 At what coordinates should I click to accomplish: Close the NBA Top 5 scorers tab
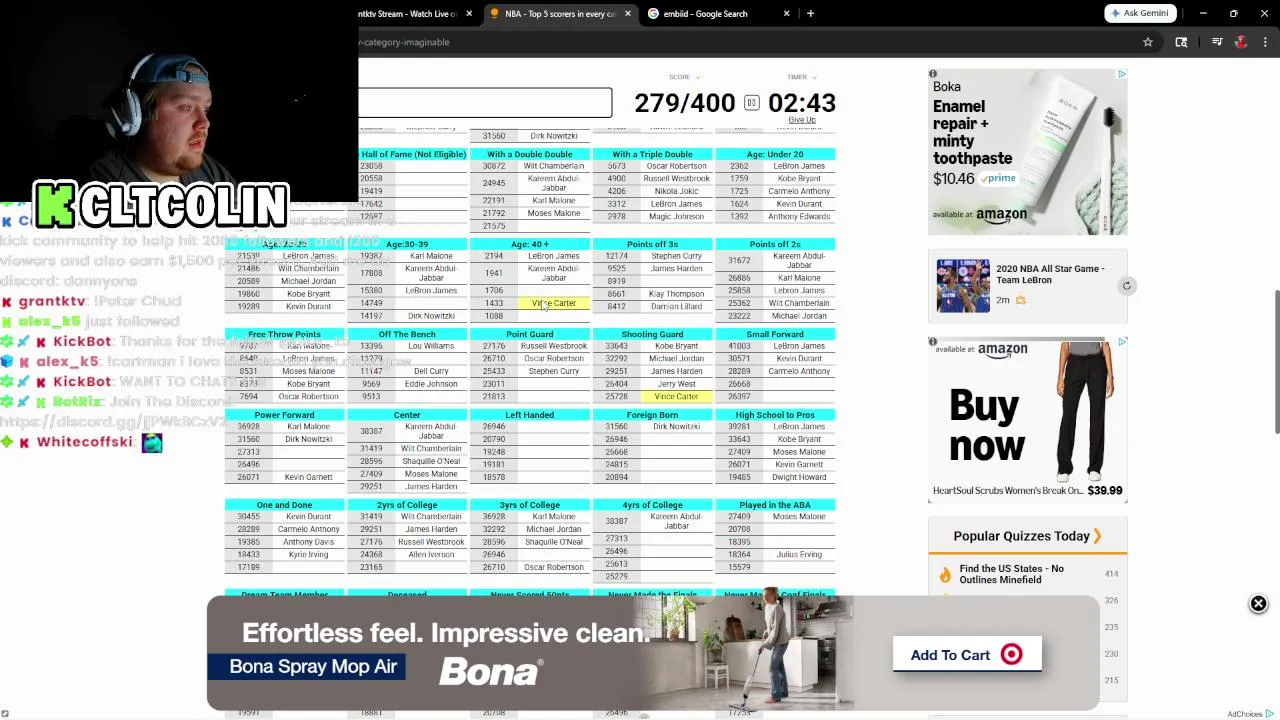628,14
